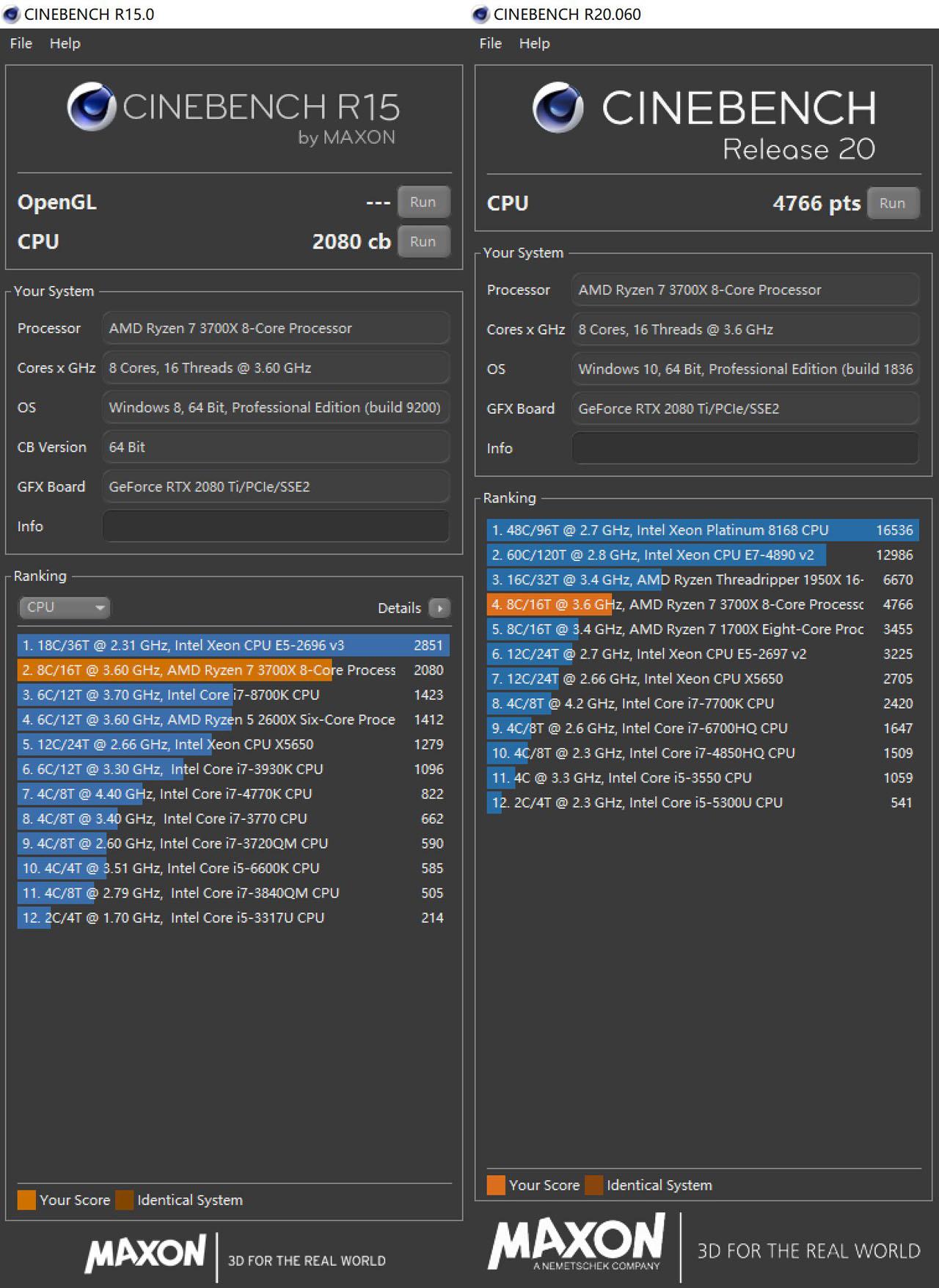Image resolution: width=939 pixels, height=1288 pixels.
Task: Select Xeon E5-2696 v3 ranking row in R15
Action: point(233,645)
